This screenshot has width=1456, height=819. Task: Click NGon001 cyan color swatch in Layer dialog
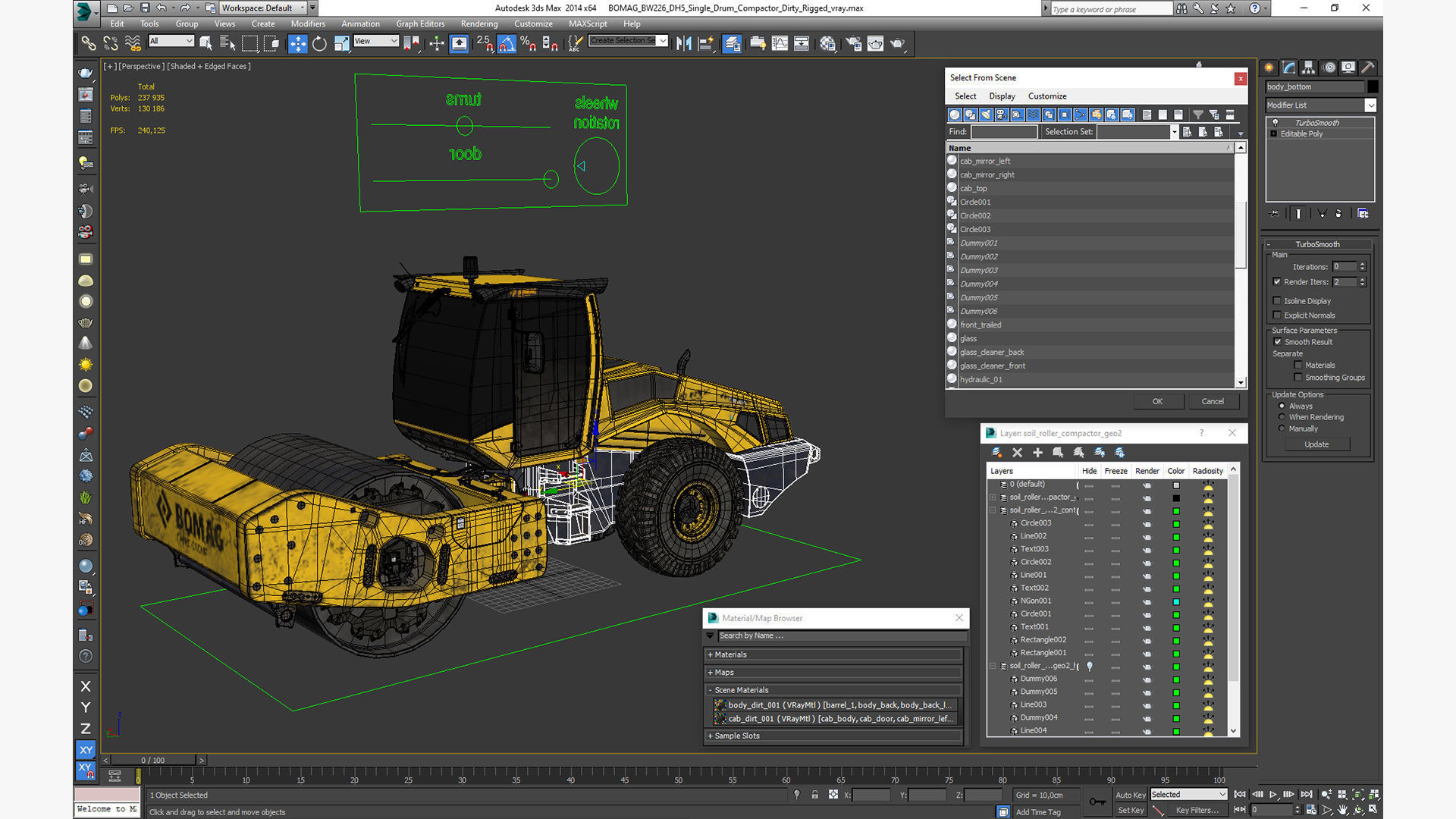point(1176,602)
